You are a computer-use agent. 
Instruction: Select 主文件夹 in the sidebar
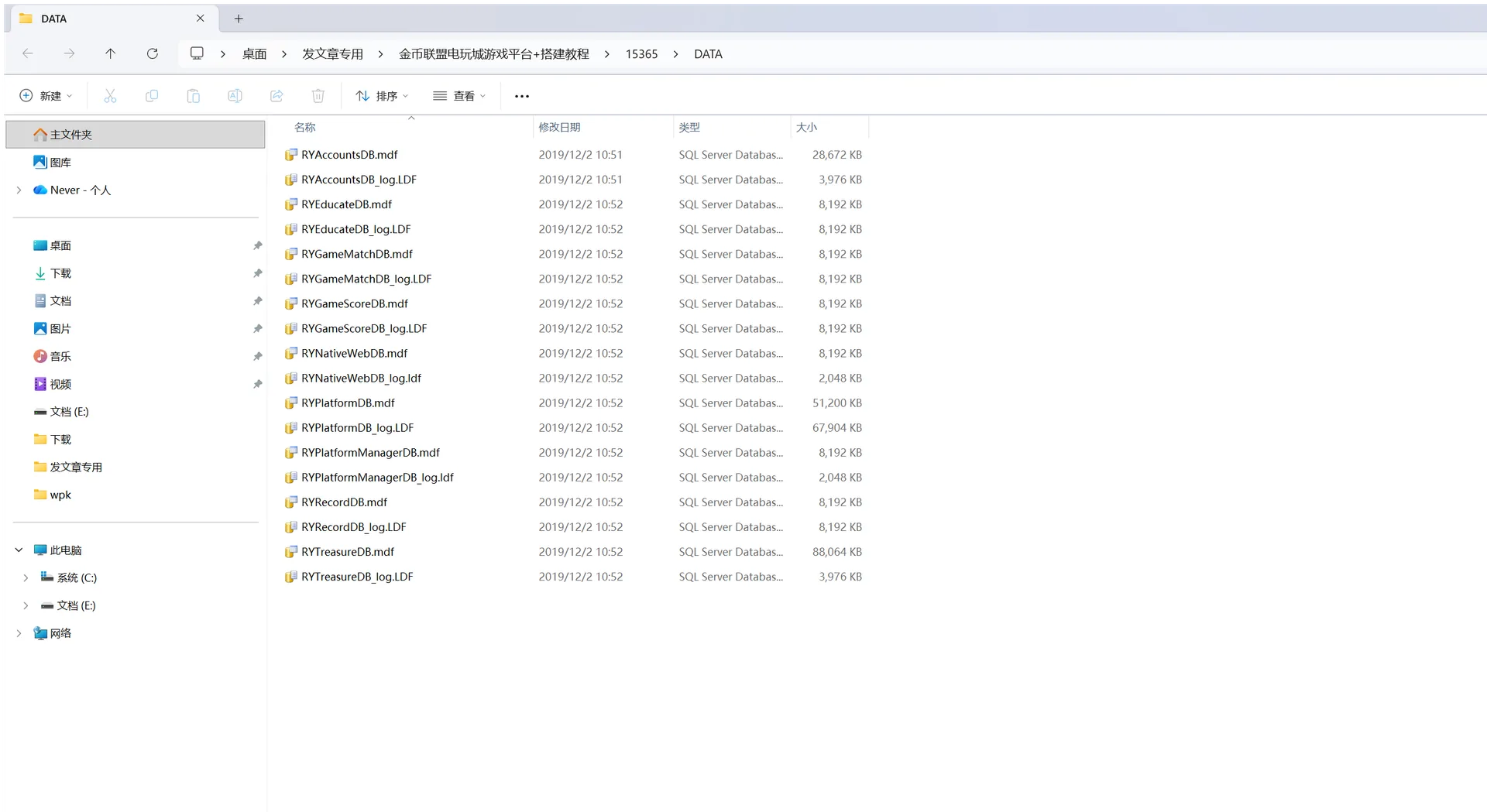click(x=136, y=135)
